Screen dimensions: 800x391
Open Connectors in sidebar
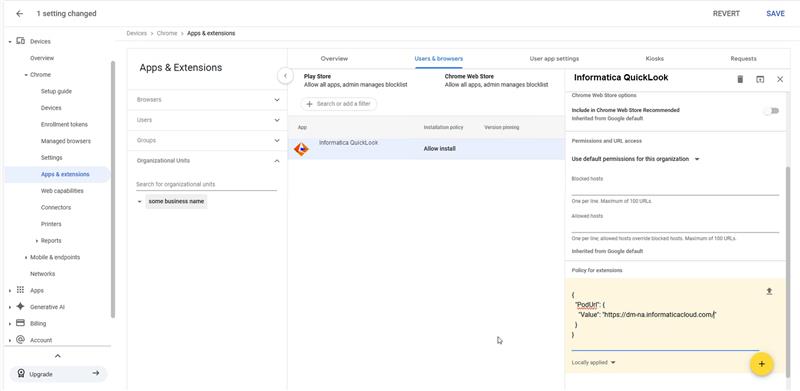tap(56, 208)
